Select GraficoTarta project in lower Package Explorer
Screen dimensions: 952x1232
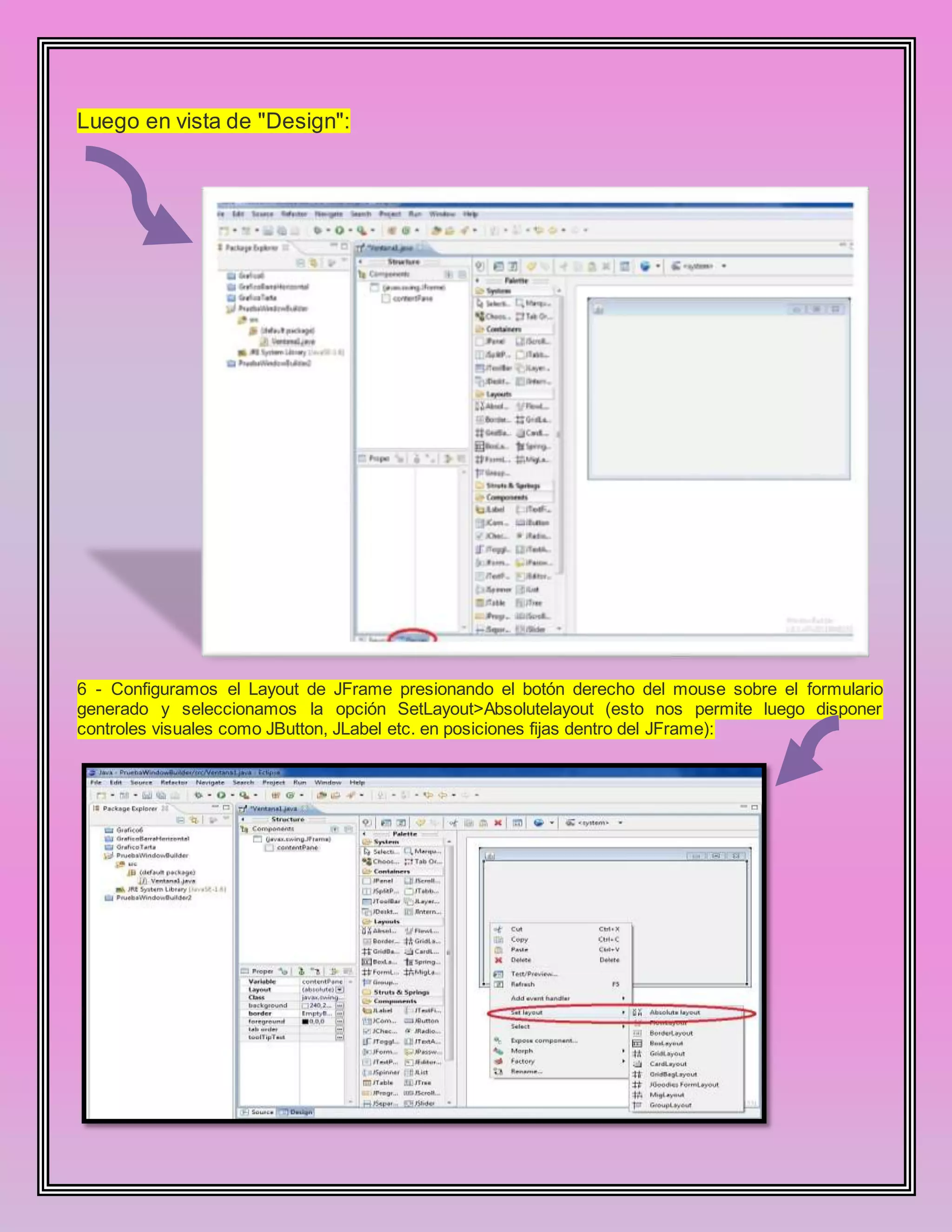click(x=130, y=847)
